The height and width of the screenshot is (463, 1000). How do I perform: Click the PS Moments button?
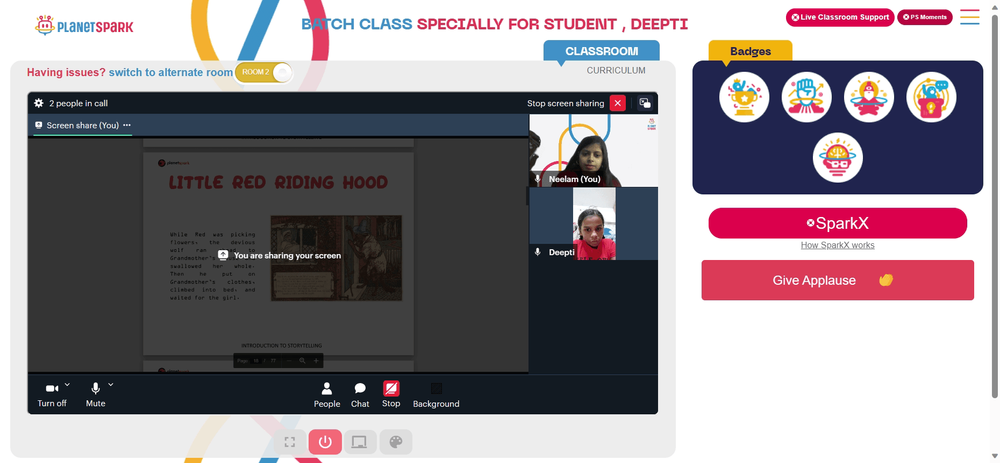pos(925,17)
